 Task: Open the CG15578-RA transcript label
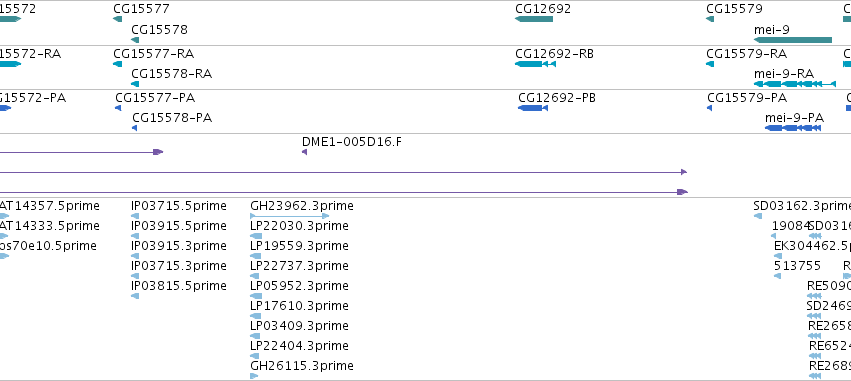172,73
